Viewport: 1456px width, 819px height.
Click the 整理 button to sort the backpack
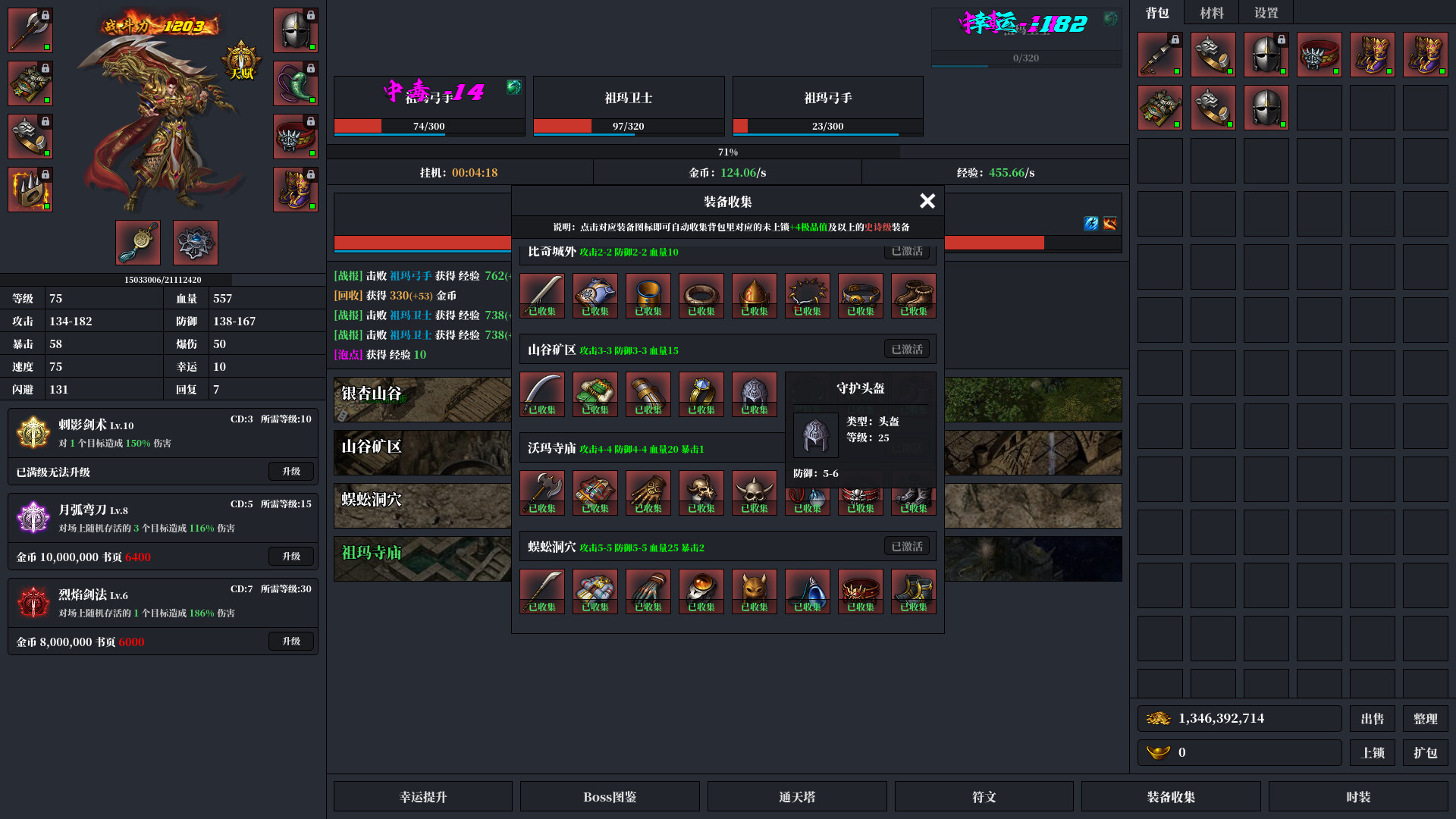point(1426,718)
